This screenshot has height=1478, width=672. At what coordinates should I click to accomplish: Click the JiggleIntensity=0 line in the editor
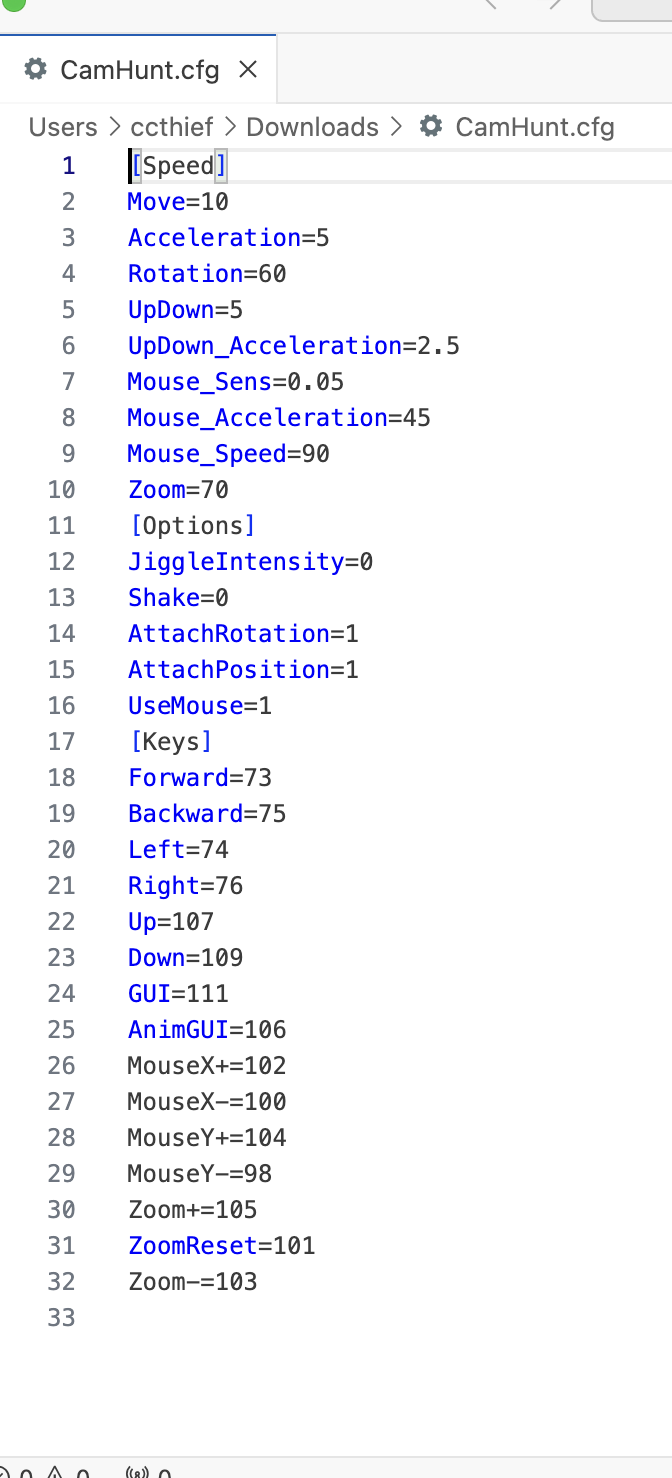coord(250,562)
